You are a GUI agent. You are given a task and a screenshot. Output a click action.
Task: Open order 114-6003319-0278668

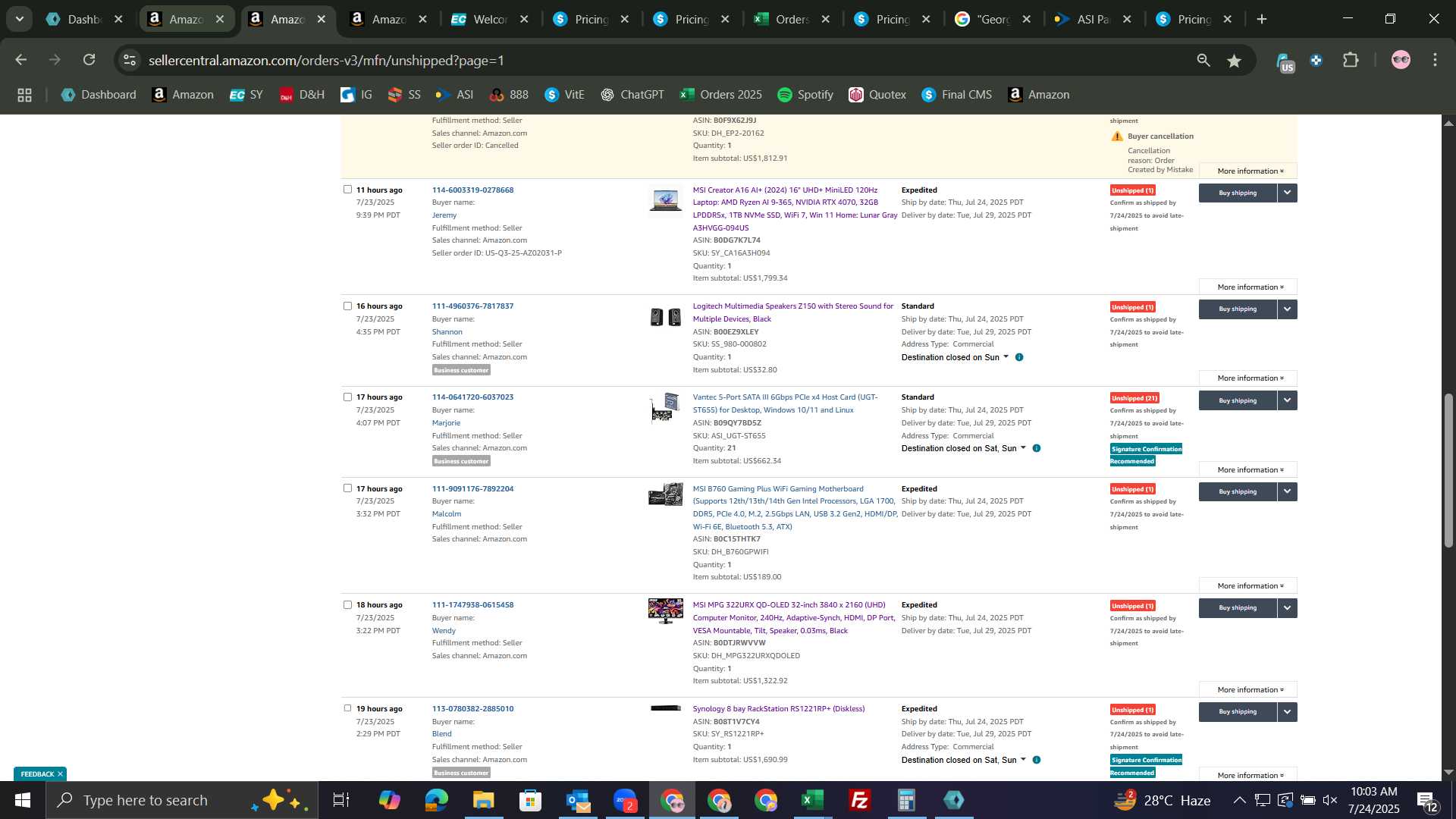point(472,190)
